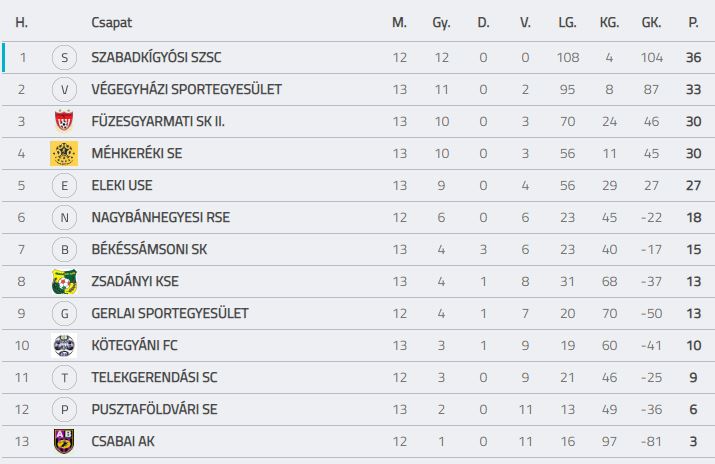The width and height of the screenshot is (715, 464).
Task: Click the Csabai AK shield logo
Action: 64,441
